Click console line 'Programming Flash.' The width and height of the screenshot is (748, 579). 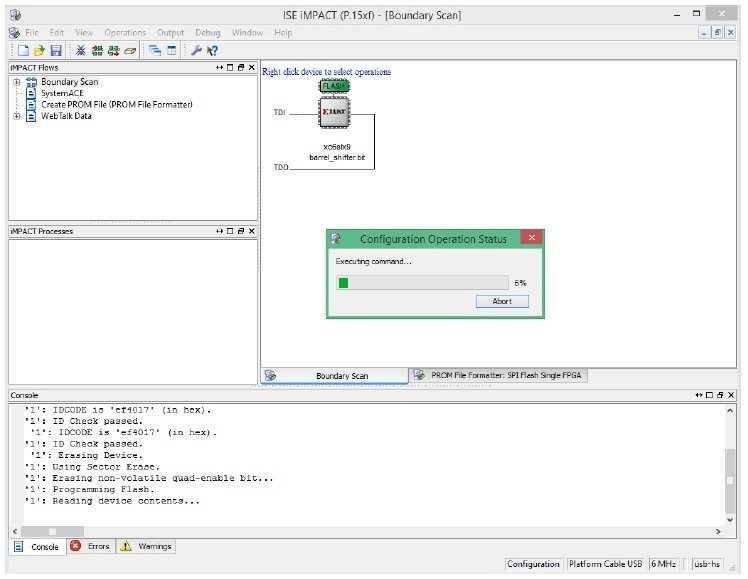click(89, 489)
